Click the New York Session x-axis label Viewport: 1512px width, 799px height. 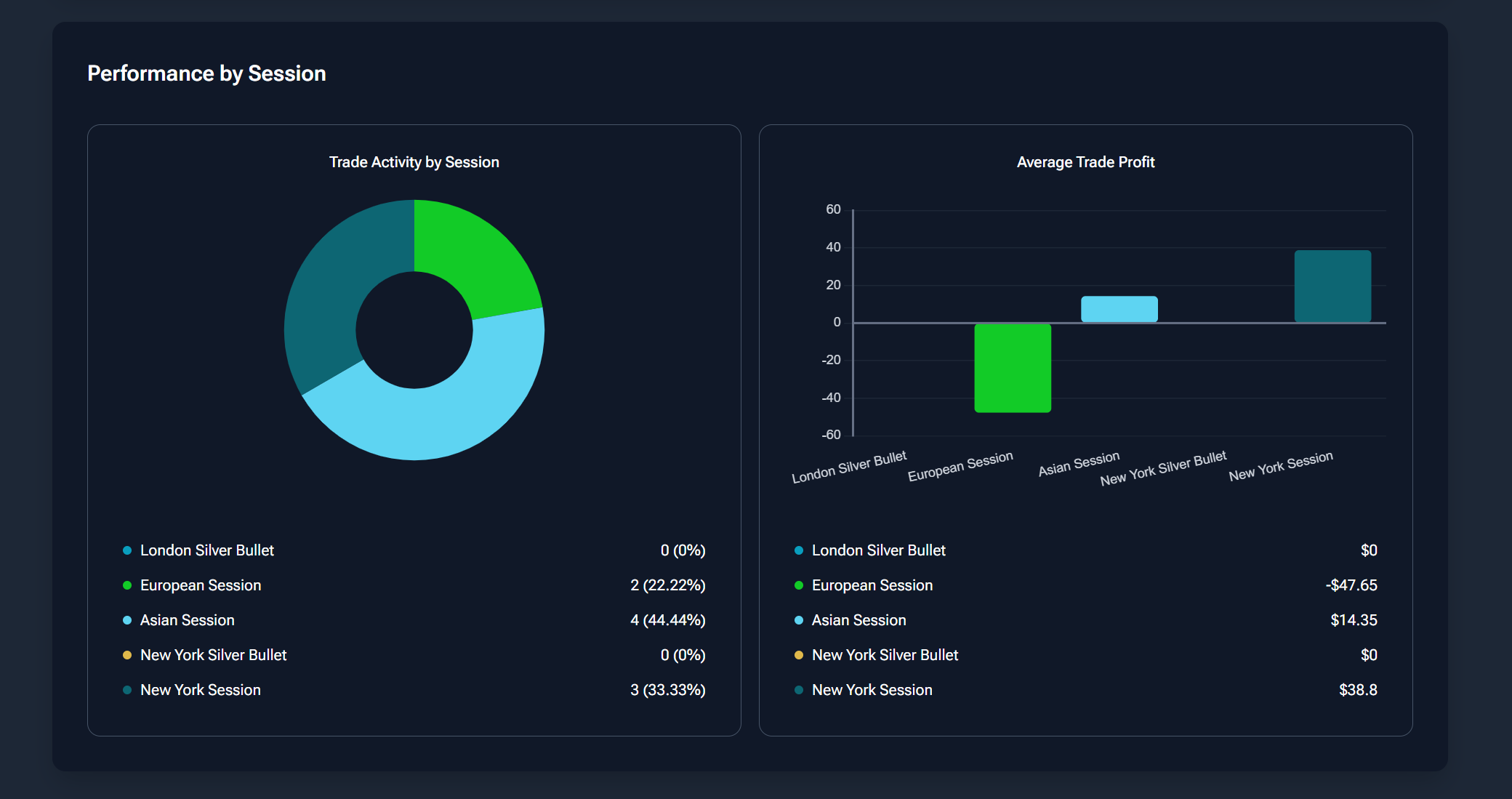(1281, 466)
